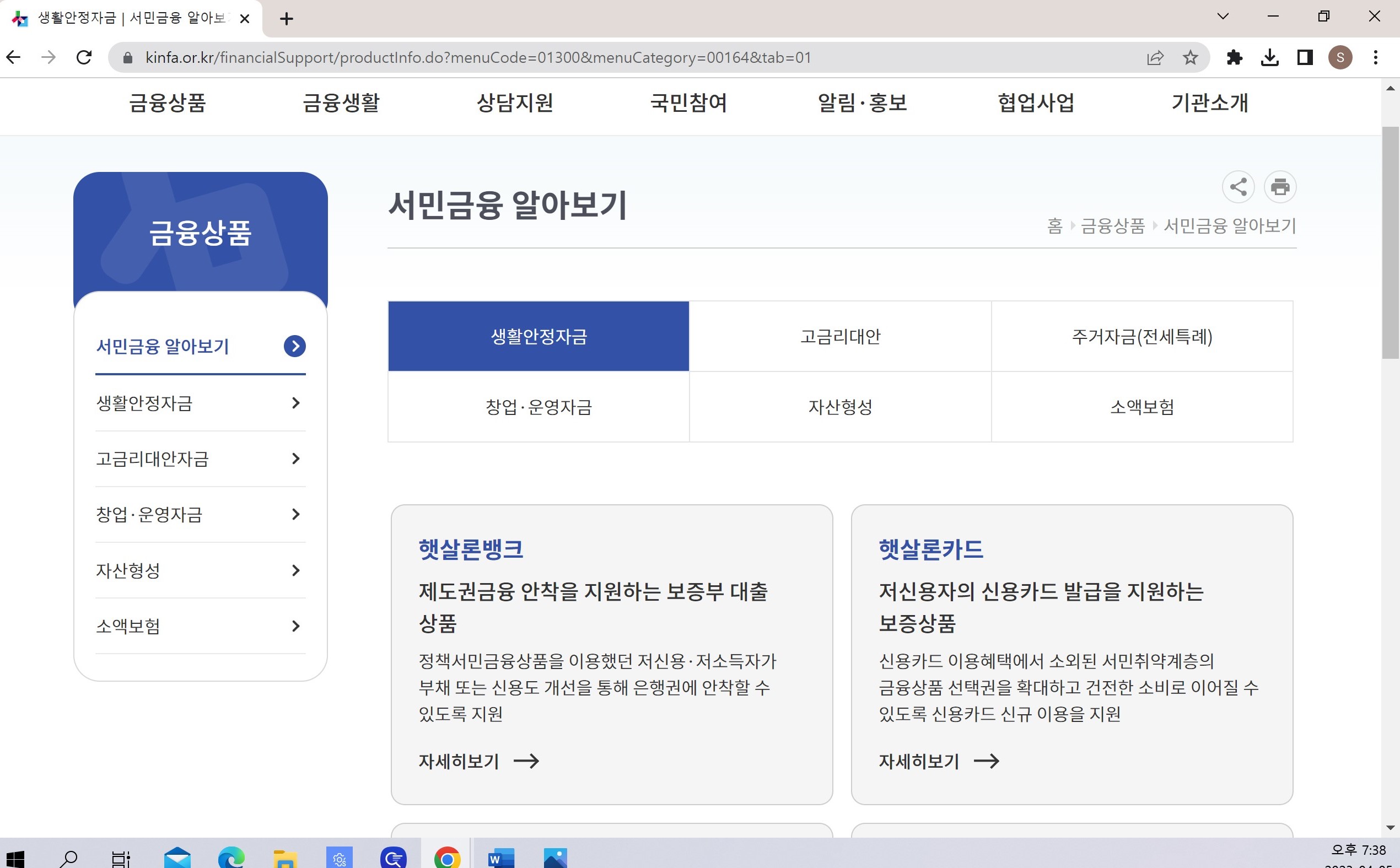
Task: Click the share icon near page title
Action: (1237, 187)
